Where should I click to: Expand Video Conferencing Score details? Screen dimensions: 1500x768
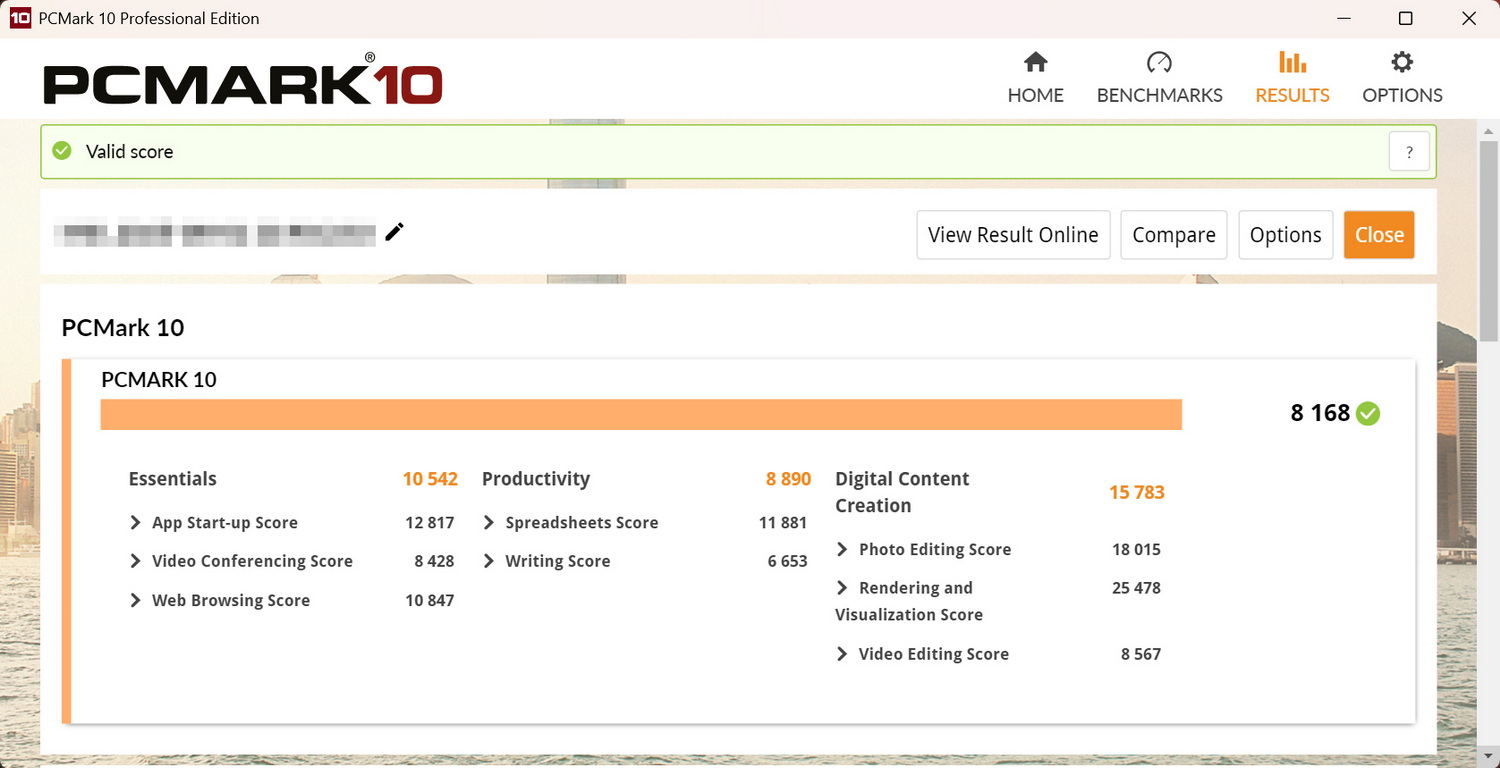tap(135, 561)
